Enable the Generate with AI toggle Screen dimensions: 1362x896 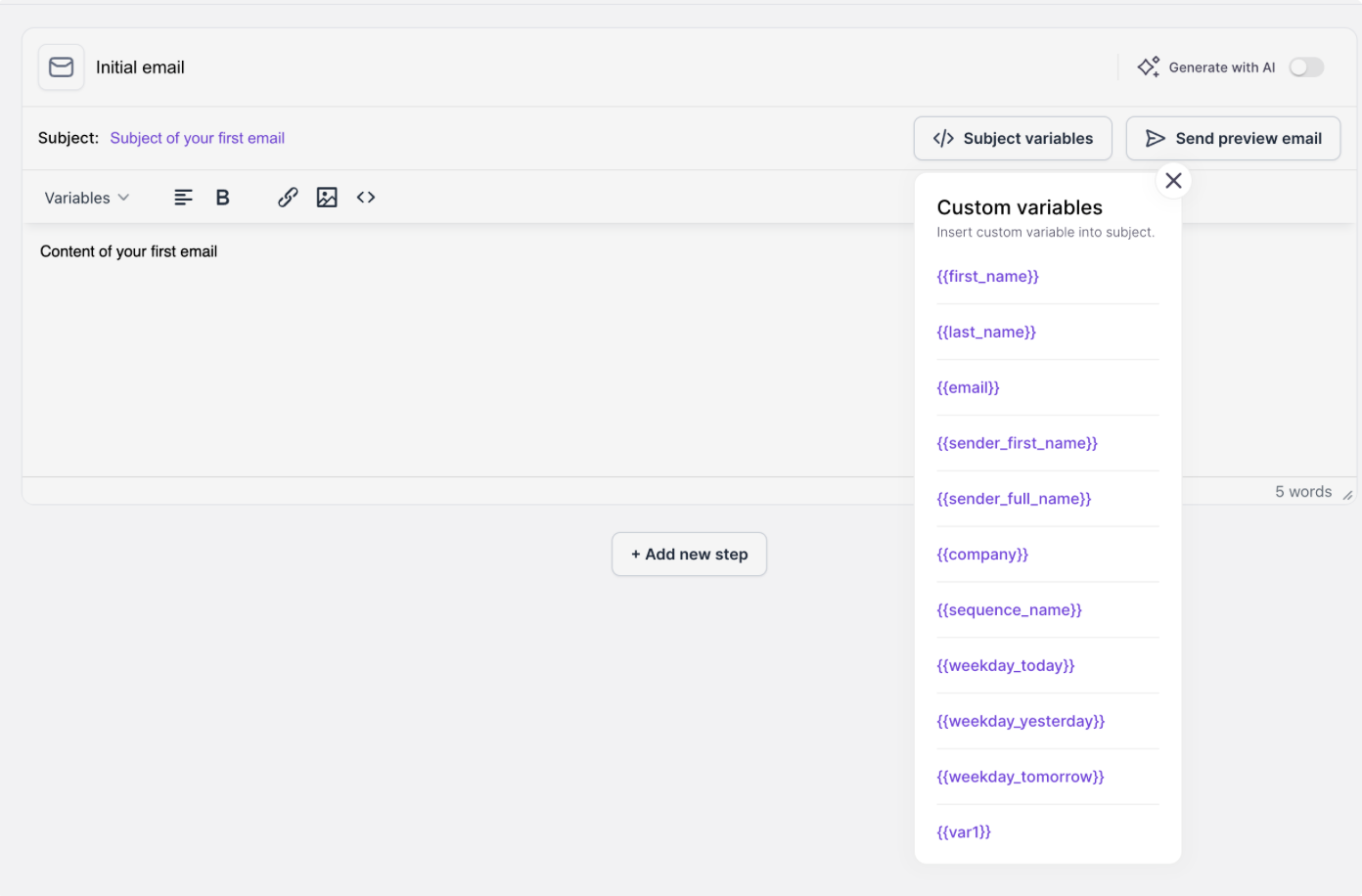pos(1306,67)
